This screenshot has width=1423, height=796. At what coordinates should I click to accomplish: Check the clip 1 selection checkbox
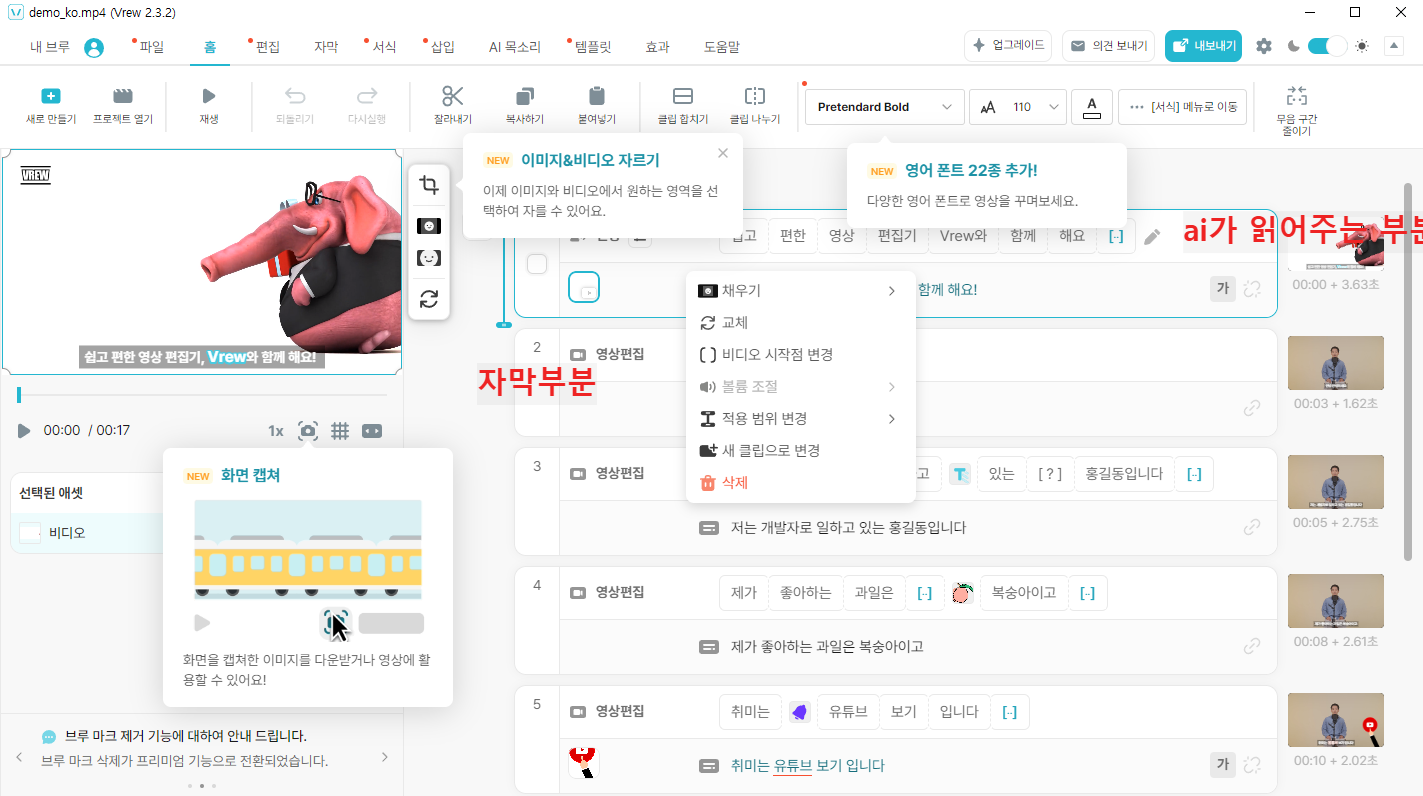point(537,264)
